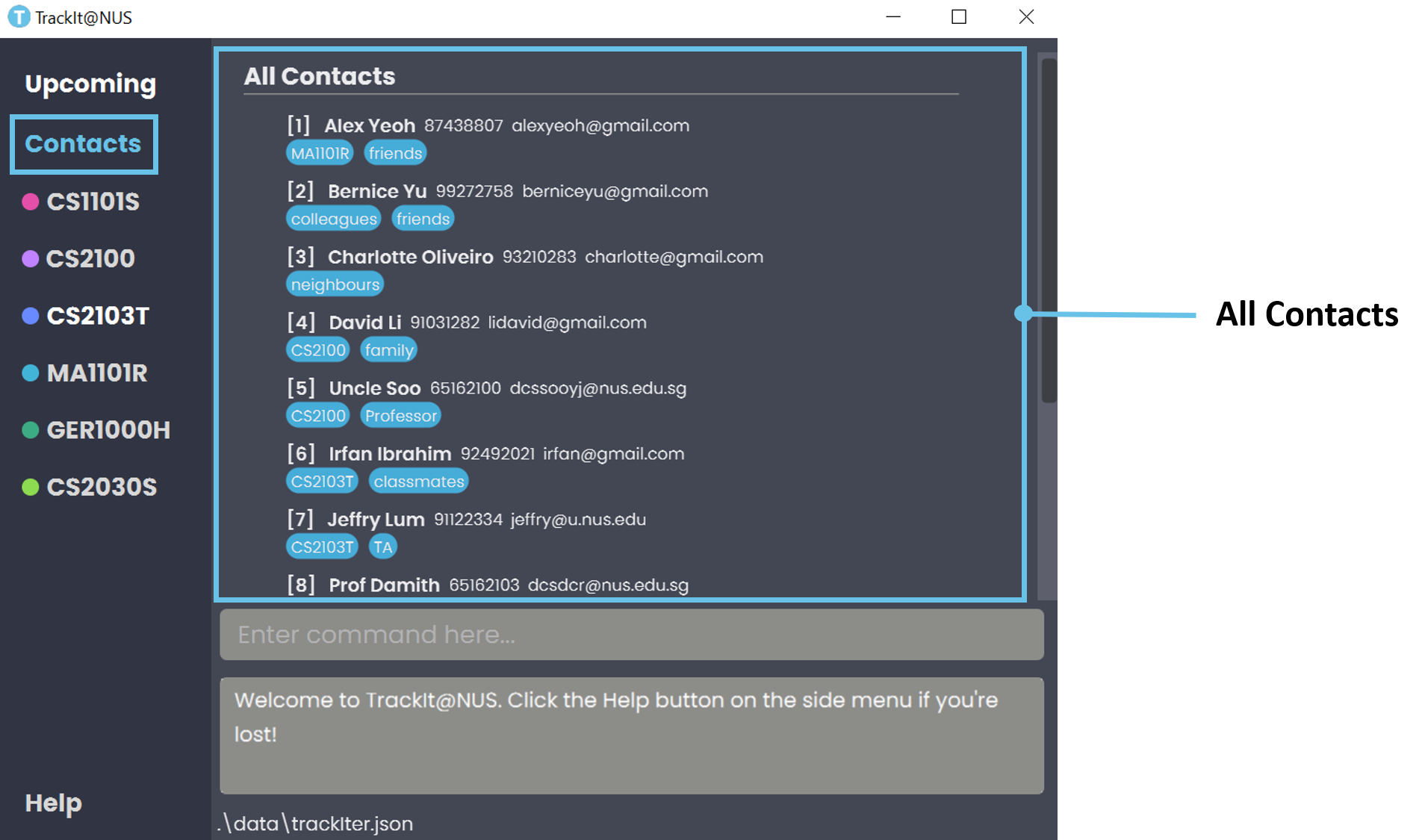This screenshot has height=840, width=1422.
Task: Click the contacts list vertical scrollbar
Action: point(1049,231)
